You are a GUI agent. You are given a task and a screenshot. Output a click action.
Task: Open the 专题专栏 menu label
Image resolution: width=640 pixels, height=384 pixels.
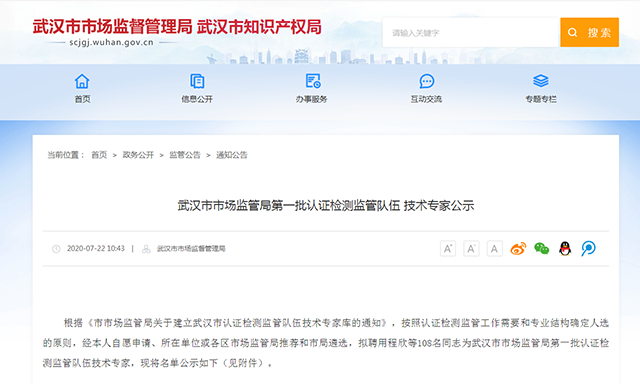pos(541,99)
